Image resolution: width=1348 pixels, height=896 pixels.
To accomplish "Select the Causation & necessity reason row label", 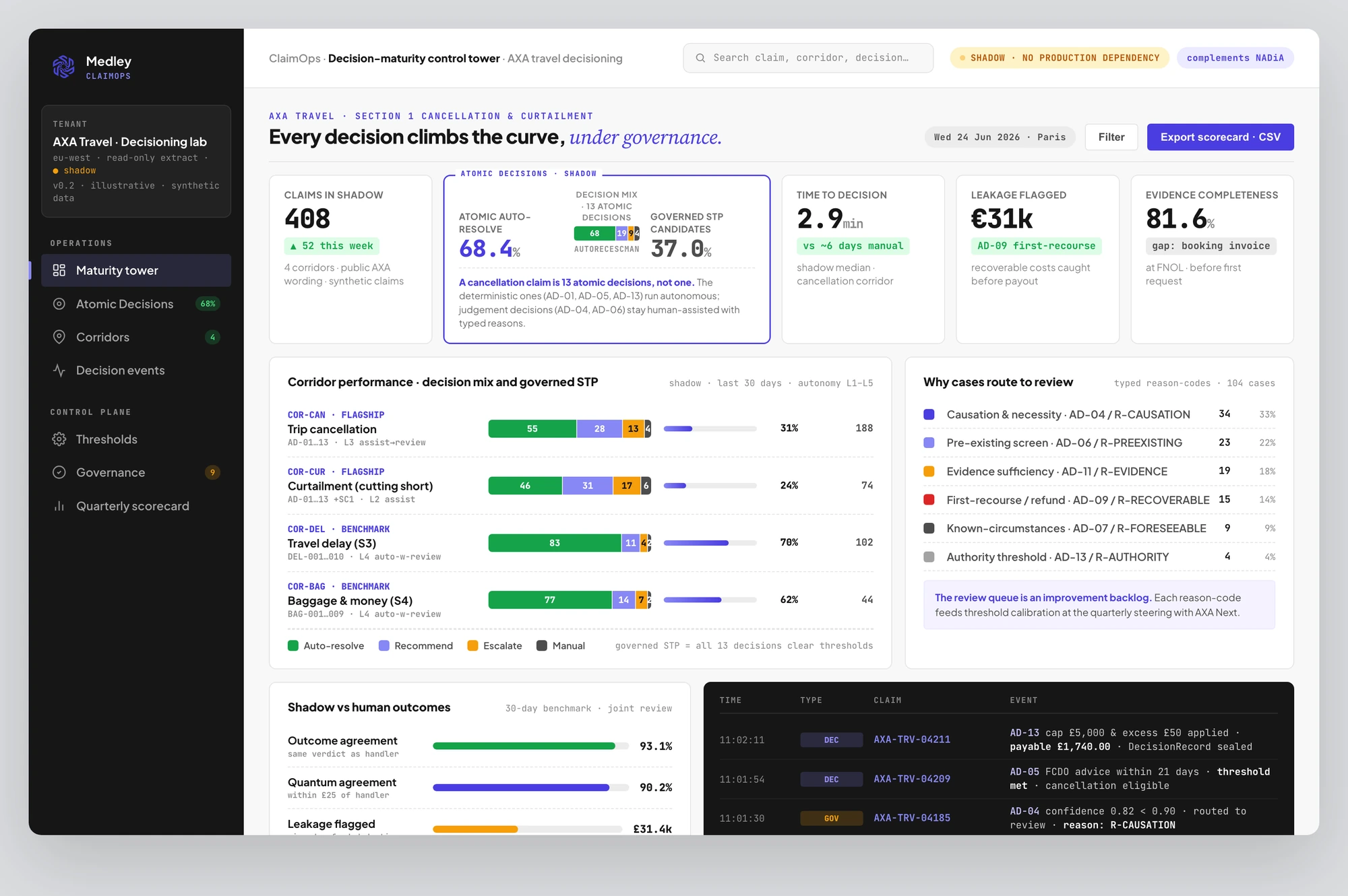I will click(x=1068, y=414).
